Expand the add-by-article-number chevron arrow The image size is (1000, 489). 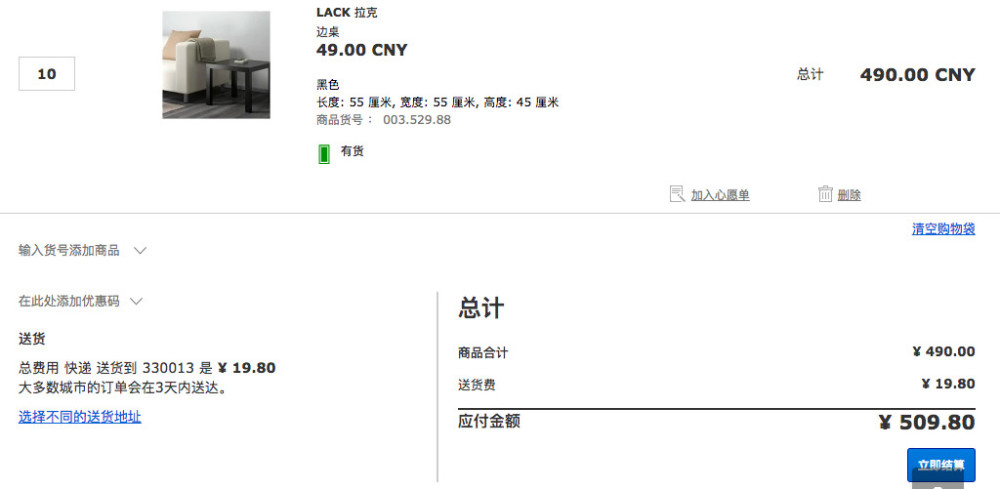(140, 251)
